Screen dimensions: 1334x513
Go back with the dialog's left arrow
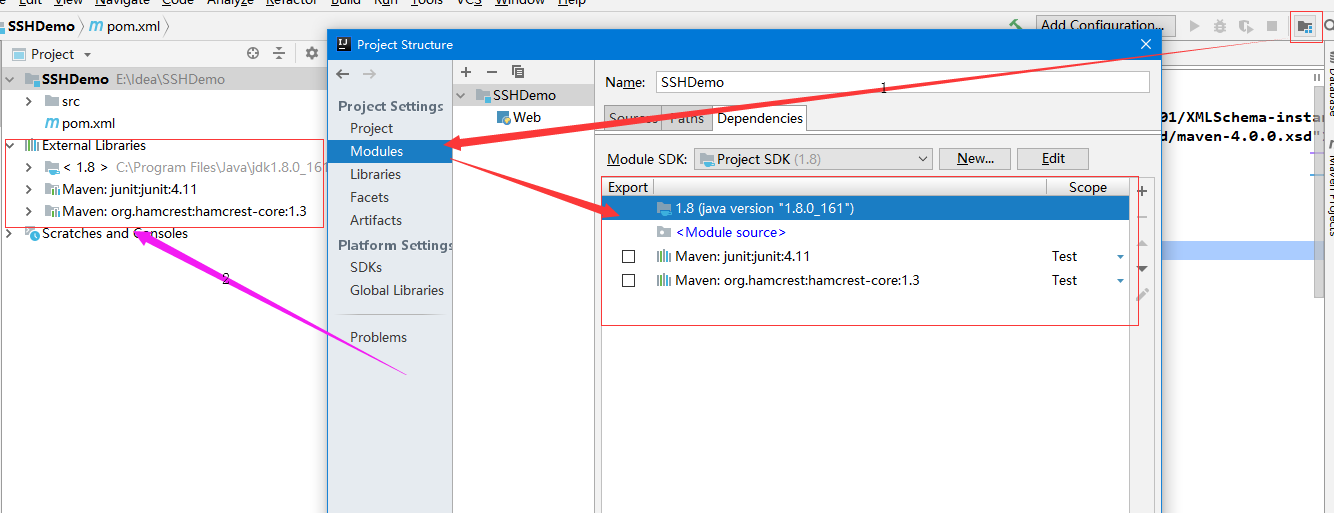coord(343,74)
